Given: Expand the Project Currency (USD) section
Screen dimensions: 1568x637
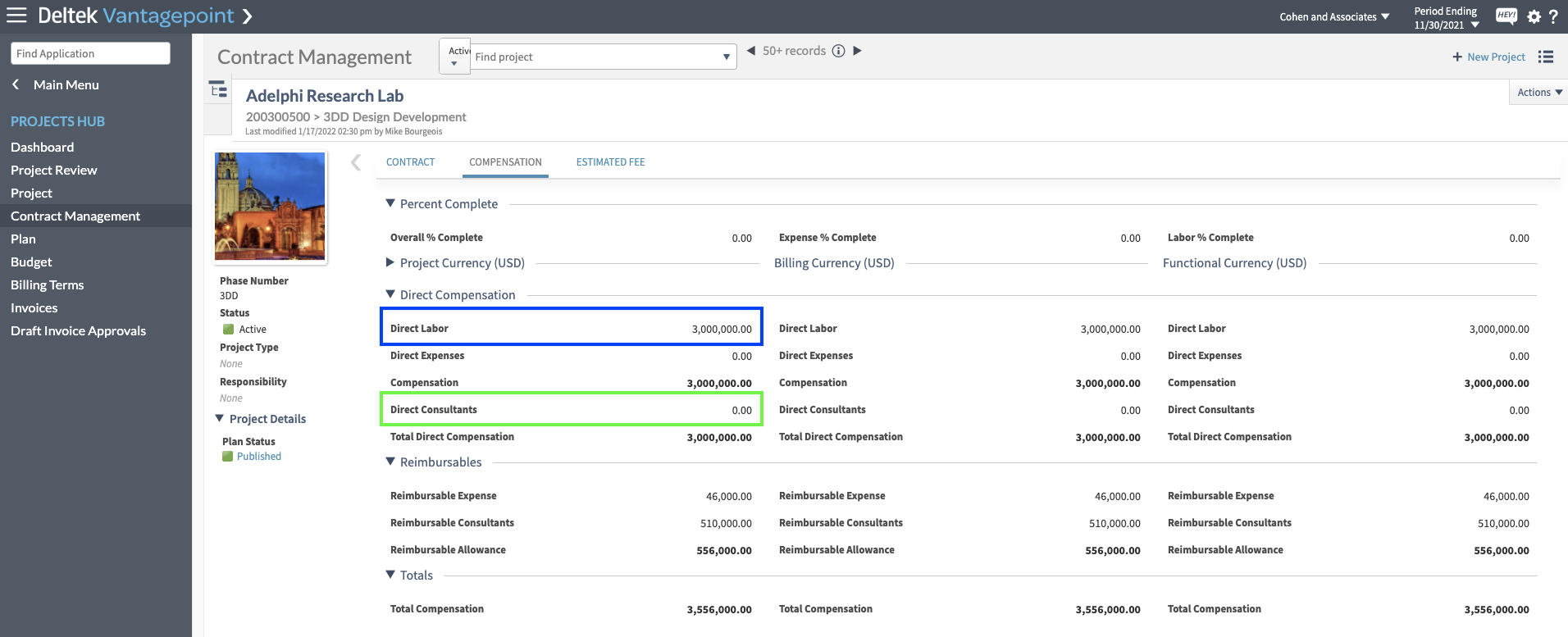Looking at the screenshot, I should point(390,262).
